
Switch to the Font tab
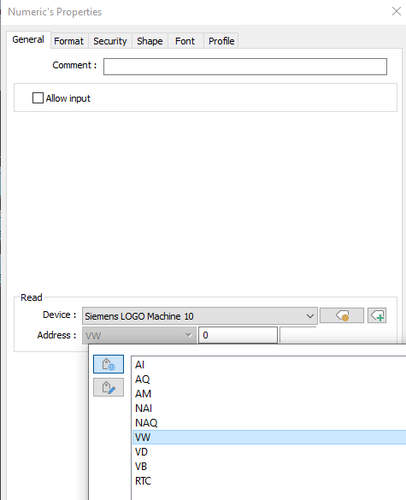(185, 41)
